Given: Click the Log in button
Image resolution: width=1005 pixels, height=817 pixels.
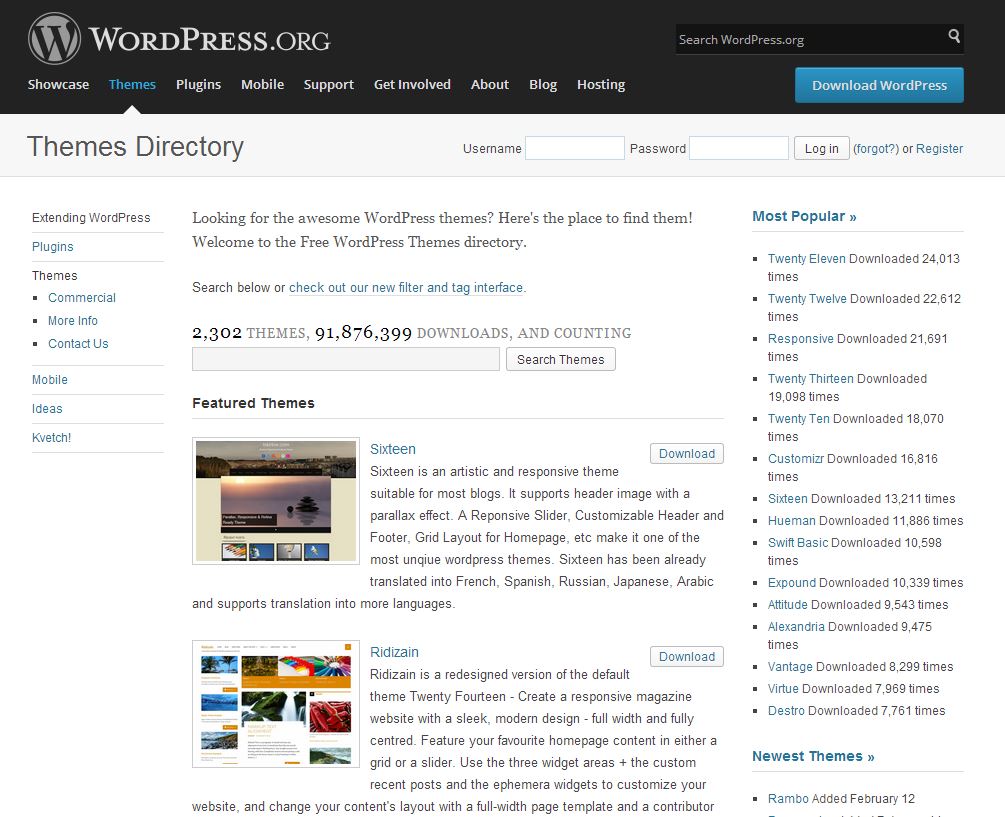Looking at the screenshot, I should coord(822,148).
